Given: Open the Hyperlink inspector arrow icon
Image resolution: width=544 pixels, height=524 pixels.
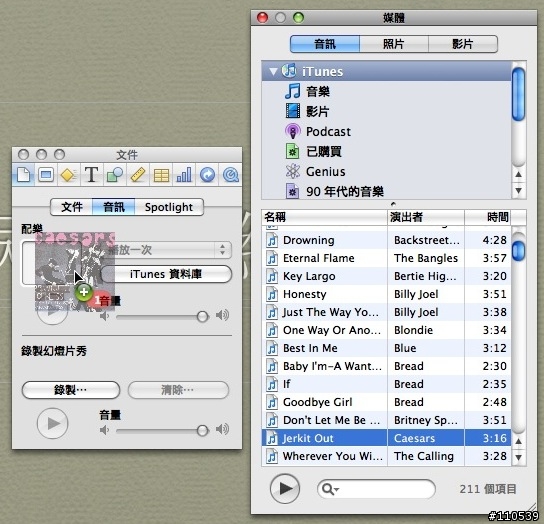Looking at the screenshot, I should pyautogui.click(x=207, y=175).
